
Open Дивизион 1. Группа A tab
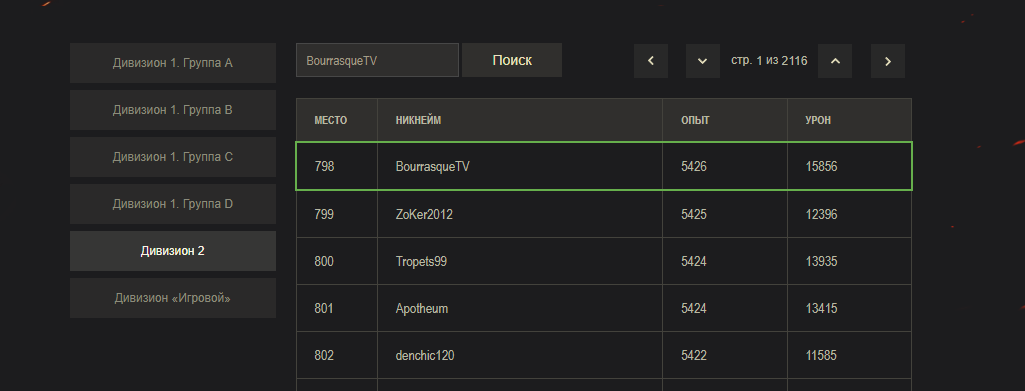(x=173, y=63)
